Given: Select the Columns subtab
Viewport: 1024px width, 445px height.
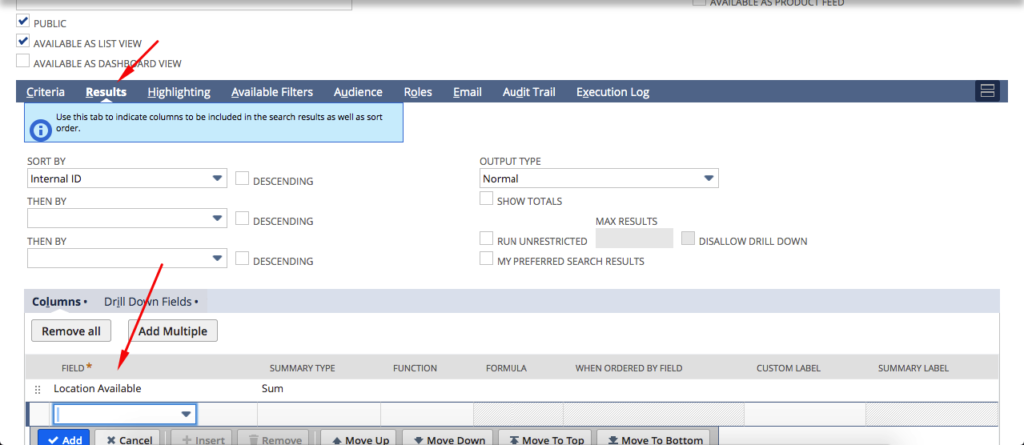Looking at the screenshot, I should coord(59,302).
